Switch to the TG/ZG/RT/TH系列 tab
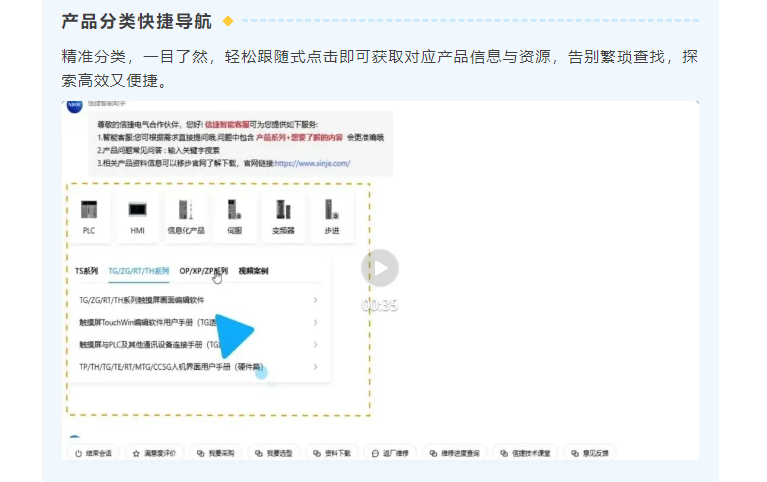Viewport: 767px width, 482px height. 138,271
